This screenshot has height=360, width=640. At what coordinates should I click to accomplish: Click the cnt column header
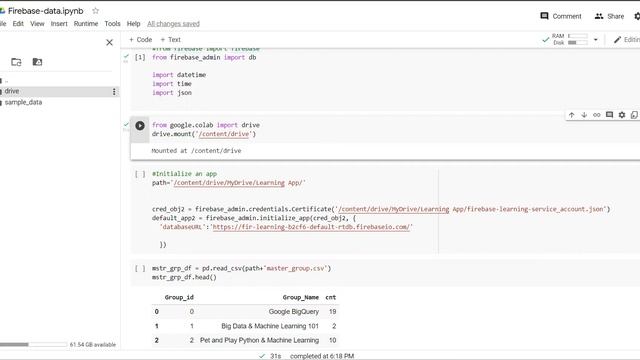(x=331, y=297)
